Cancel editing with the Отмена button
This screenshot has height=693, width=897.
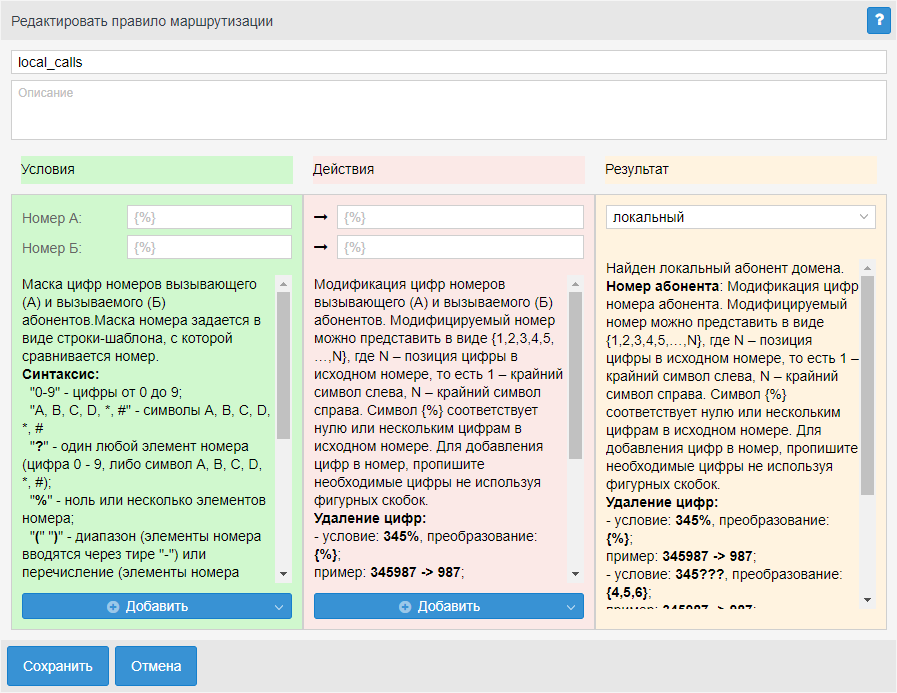tap(156, 666)
